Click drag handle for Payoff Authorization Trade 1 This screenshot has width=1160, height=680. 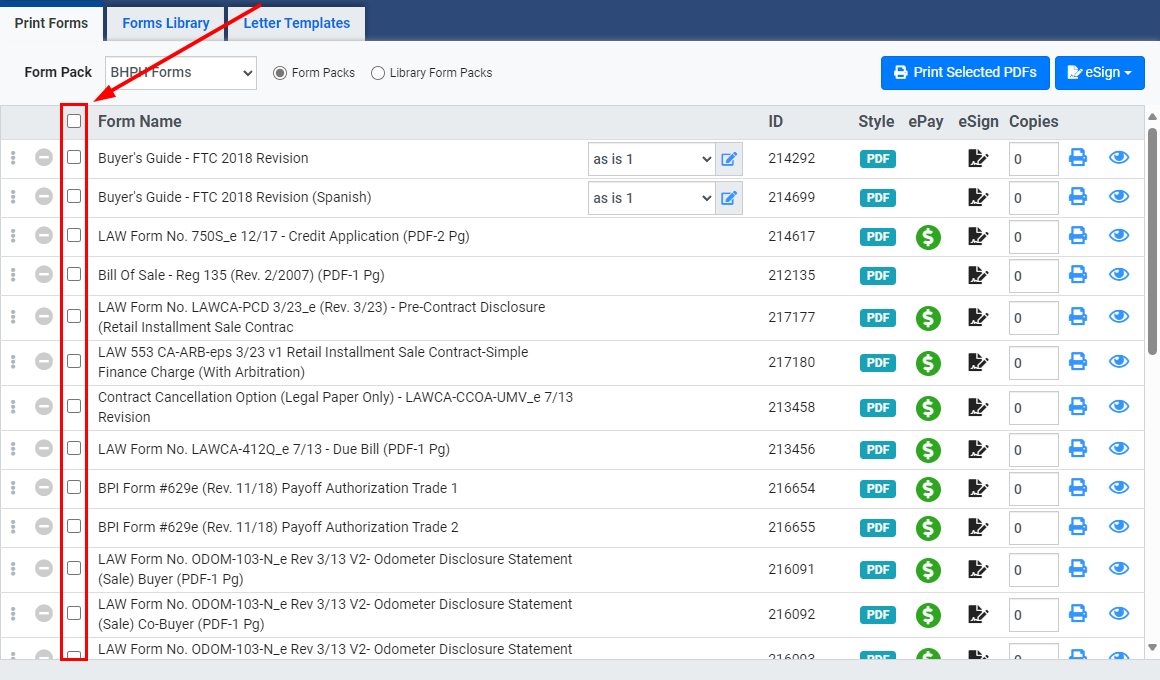(x=13, y=488)
